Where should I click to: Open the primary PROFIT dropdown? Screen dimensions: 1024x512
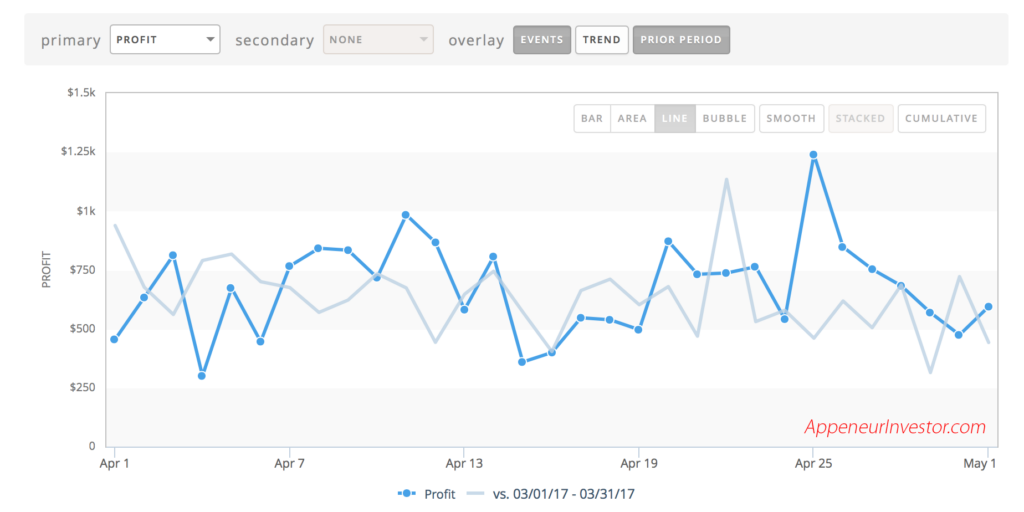pyautogui.click(x=164, y=40)
